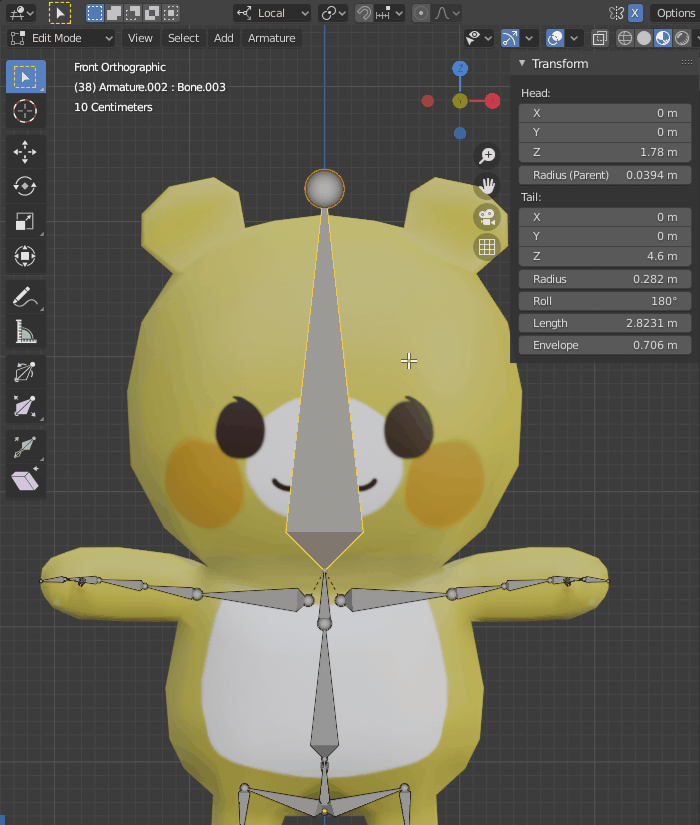Open the Add menu
The image size is (700, 825).
tap(224, 38)
